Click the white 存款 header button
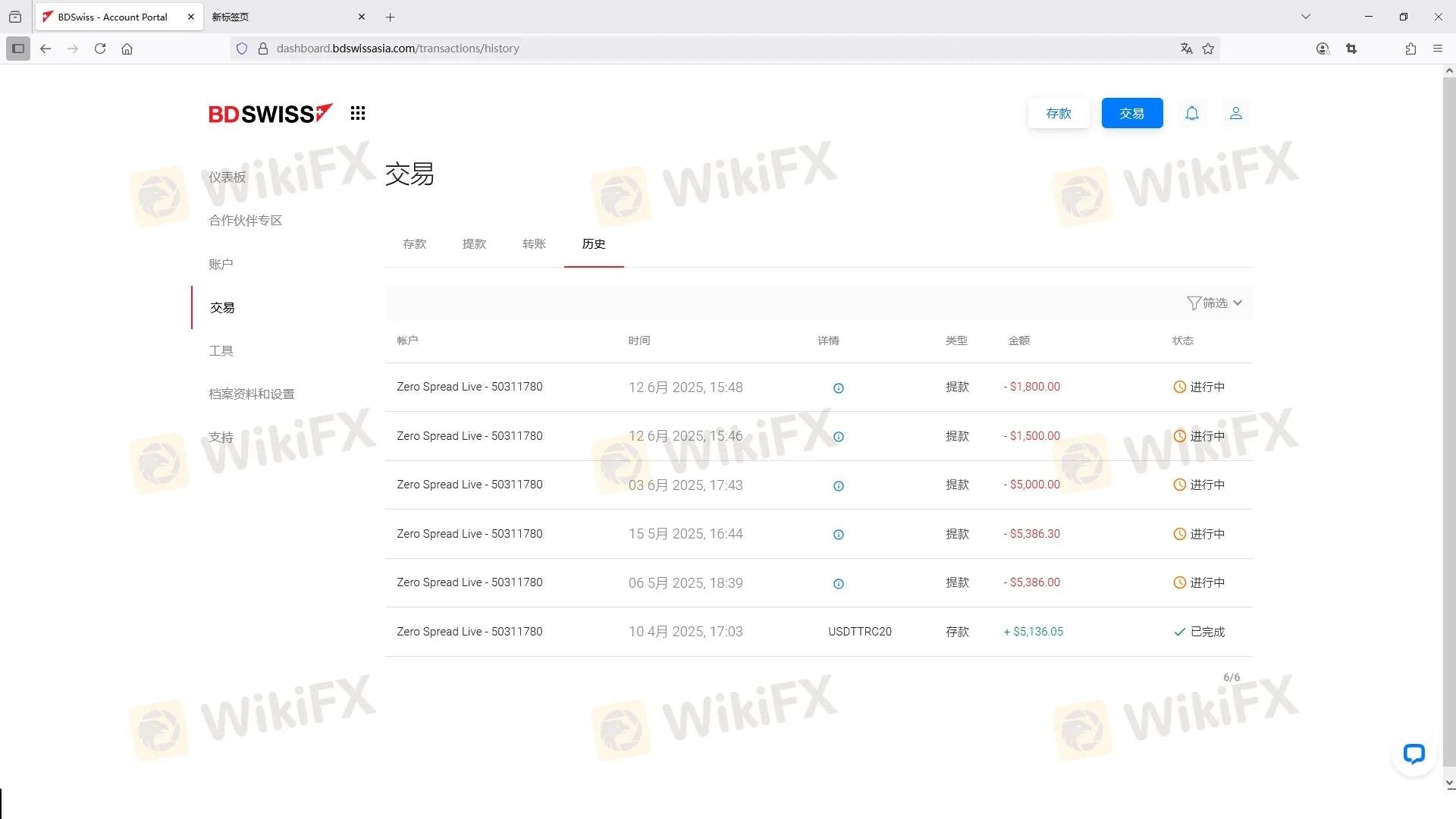 point(1059,113)
